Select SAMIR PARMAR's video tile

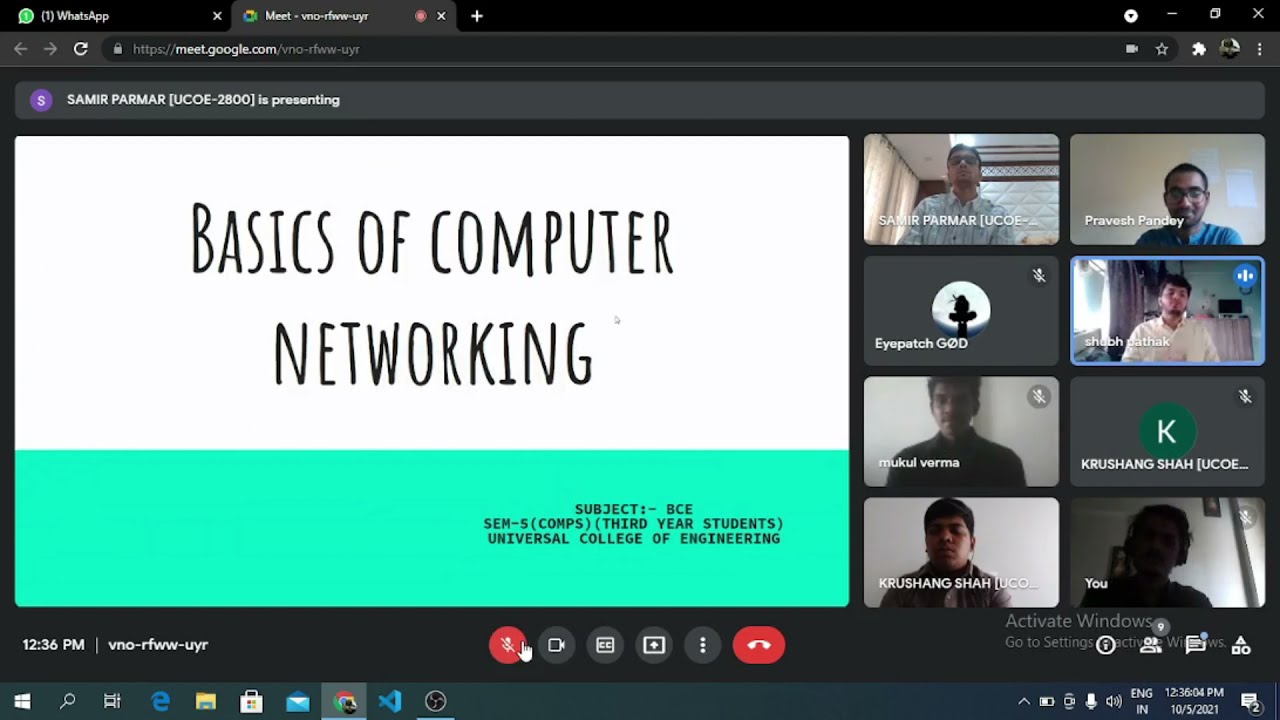tap(961, 189)
